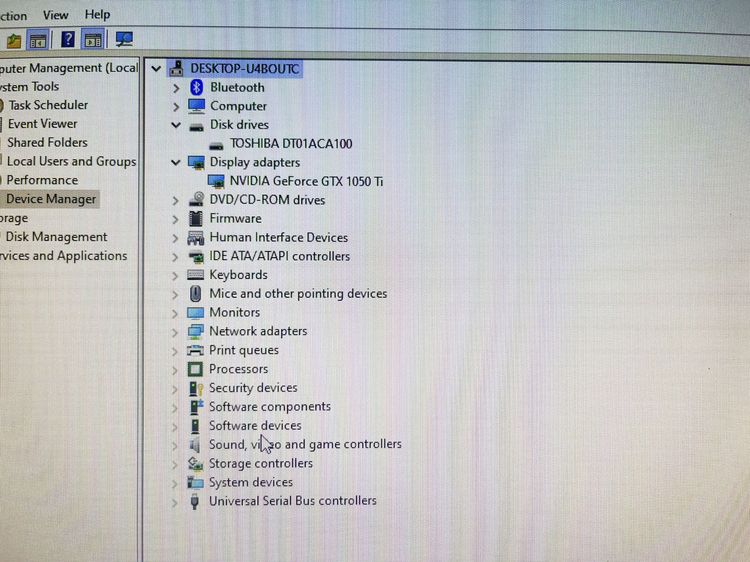This screenshot has height=562, width=750.
Task: Click the Firmware chip icon
Action: (x=196, y=219)
